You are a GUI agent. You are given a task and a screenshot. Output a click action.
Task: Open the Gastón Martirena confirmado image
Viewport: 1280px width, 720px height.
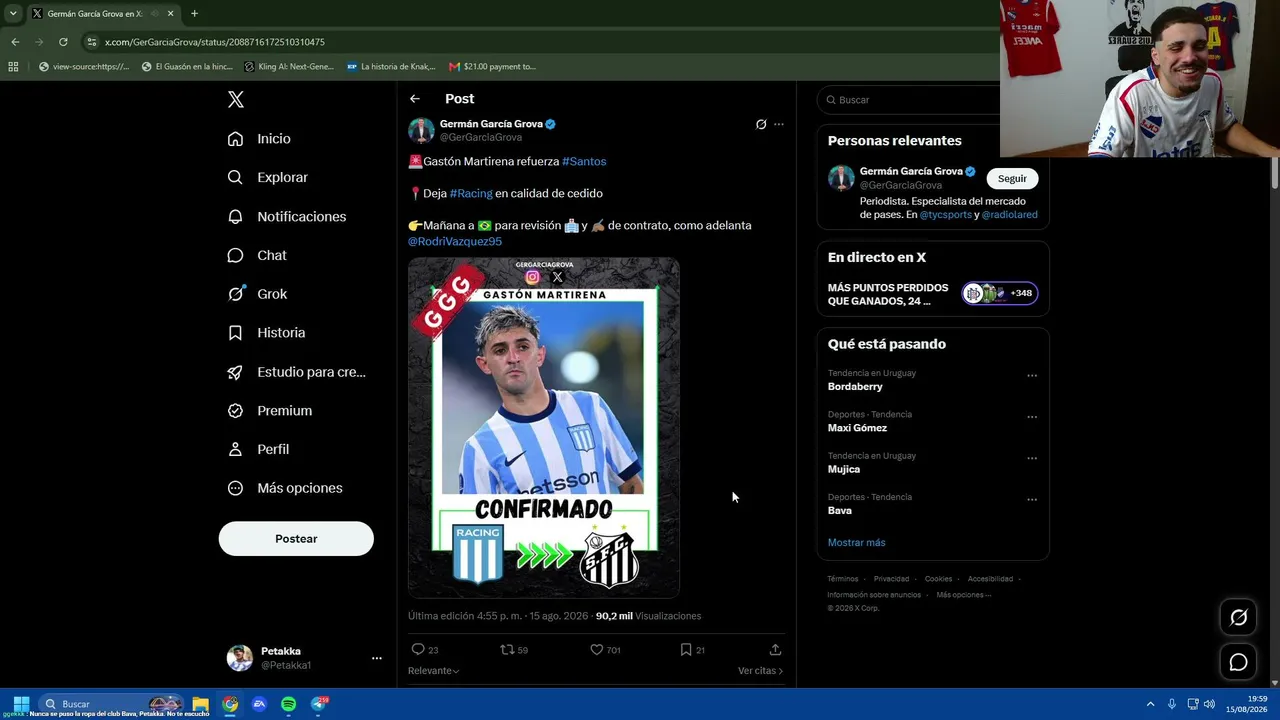[544, 428]
